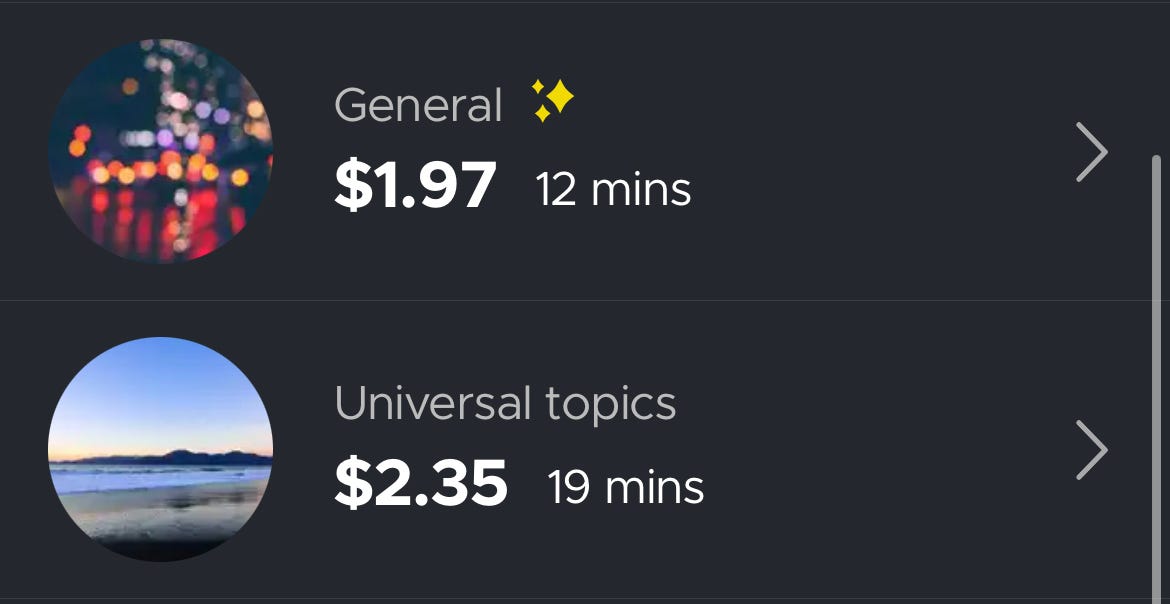The width and height of the screenshot is (1170, 604).
Task: Click the Universal topics label text
Action: click(x=507, y=403)
